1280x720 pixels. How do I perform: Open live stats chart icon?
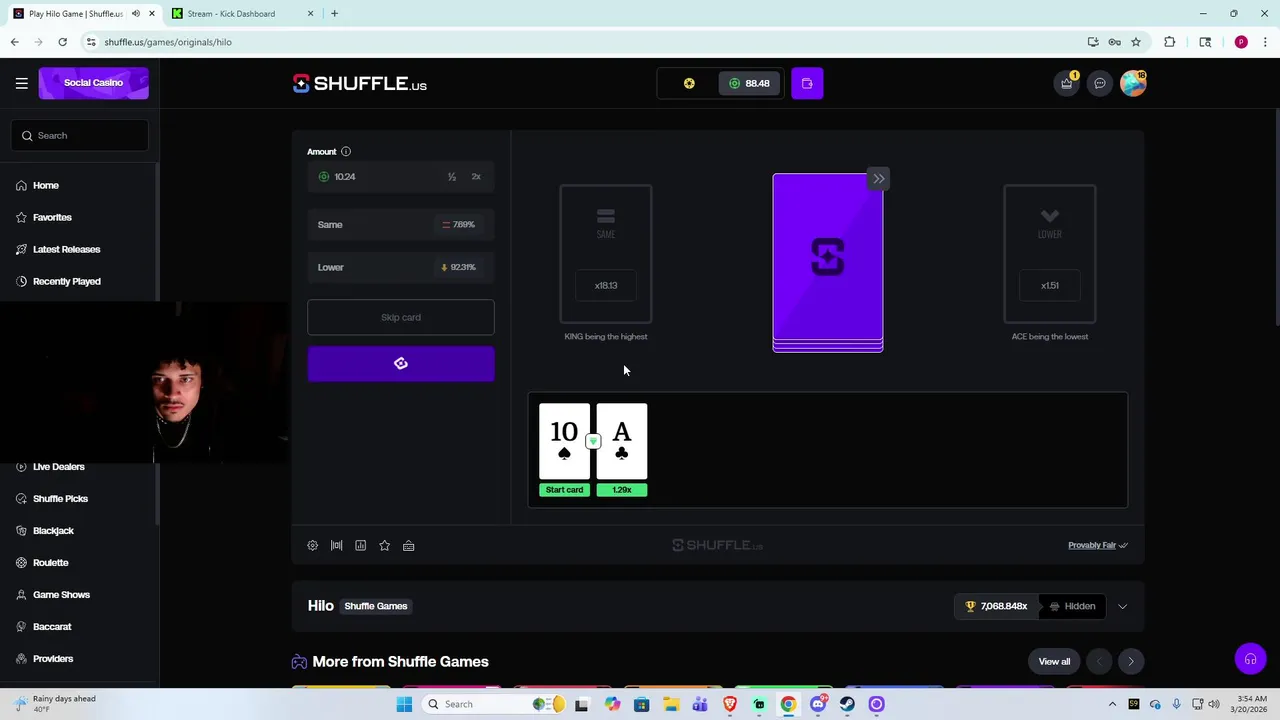(x=361, y=545)
